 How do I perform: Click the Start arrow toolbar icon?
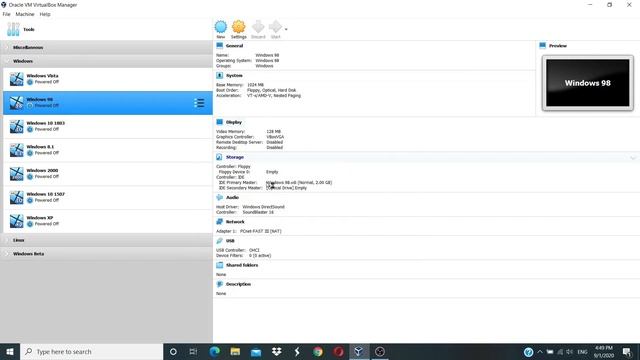(276, 27)
